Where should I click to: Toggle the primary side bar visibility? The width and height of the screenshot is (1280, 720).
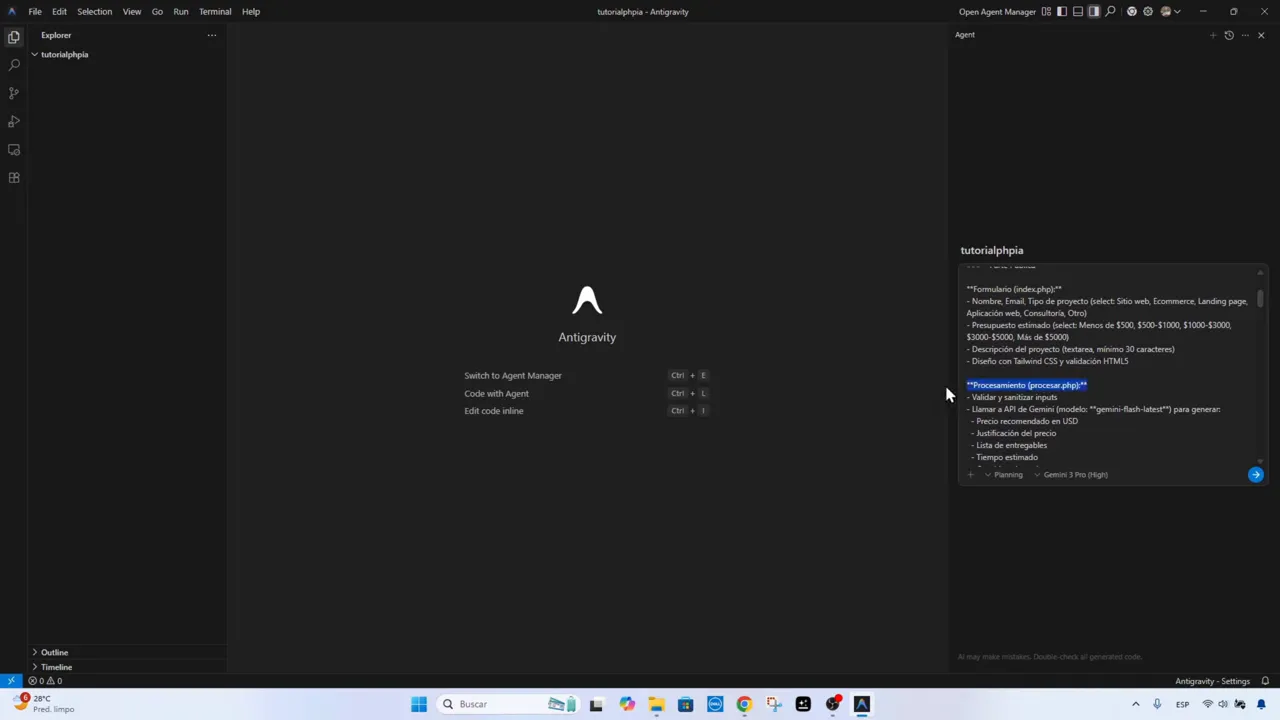1062,12
